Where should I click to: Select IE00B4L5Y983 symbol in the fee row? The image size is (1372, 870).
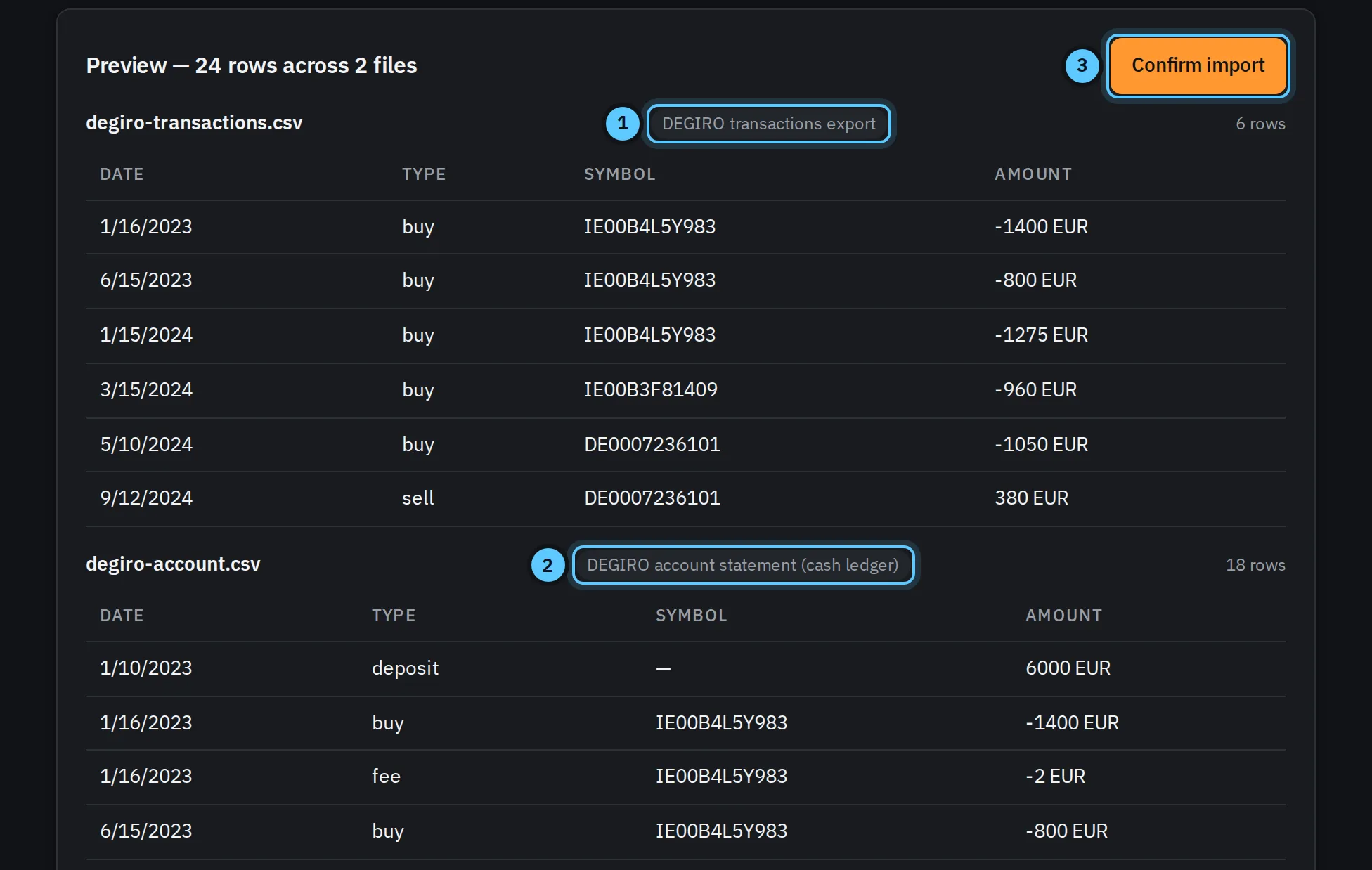pyautogui.click(x=721, y=776)
